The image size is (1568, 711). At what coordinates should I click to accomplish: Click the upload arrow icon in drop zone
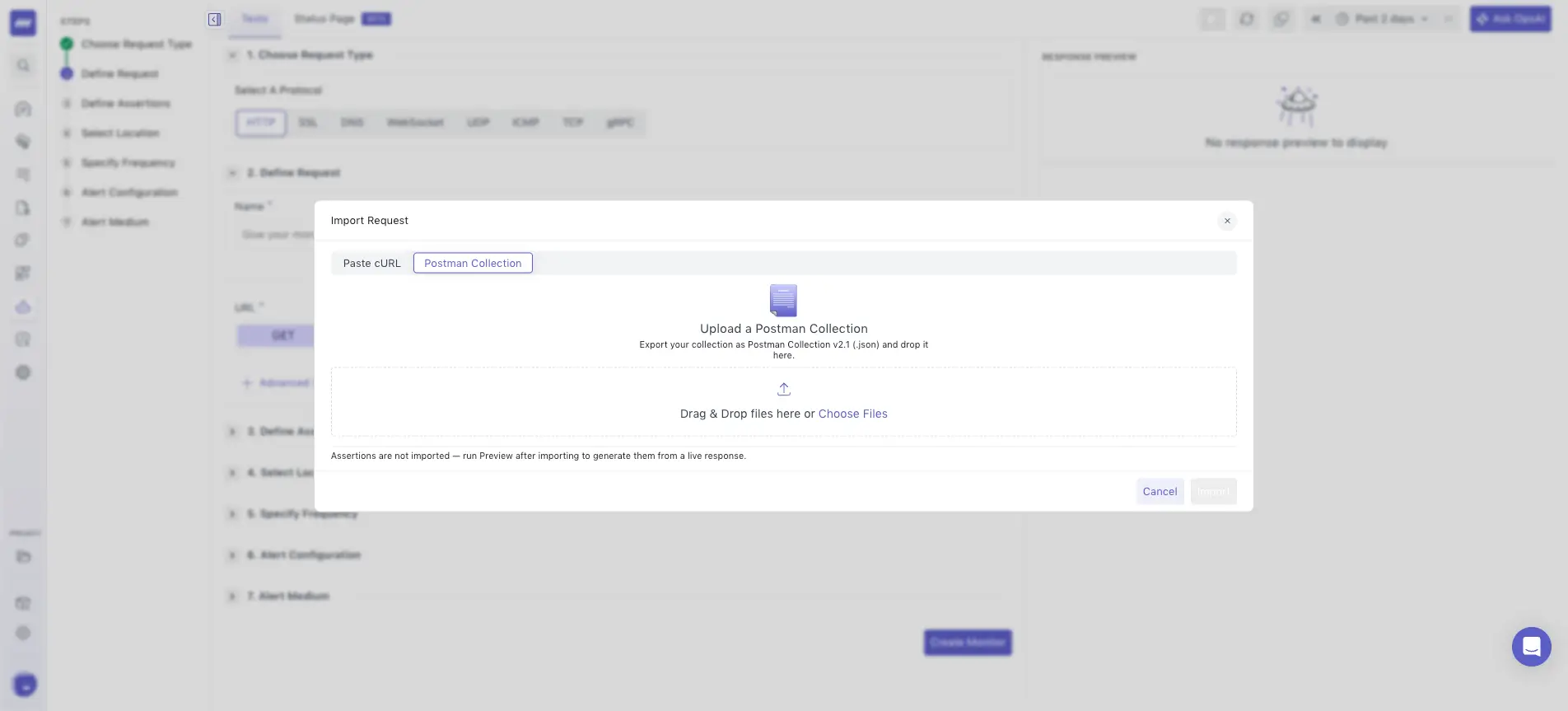784,389
